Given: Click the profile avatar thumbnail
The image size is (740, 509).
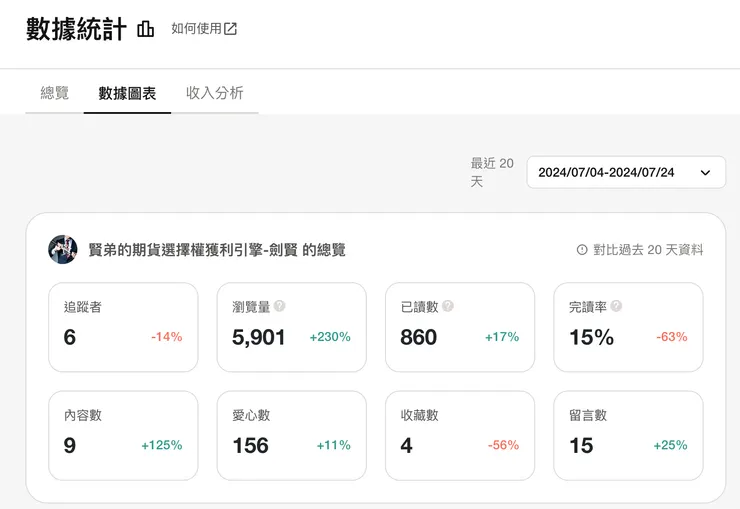Looking at the screenshot, I should pos(63,250).
